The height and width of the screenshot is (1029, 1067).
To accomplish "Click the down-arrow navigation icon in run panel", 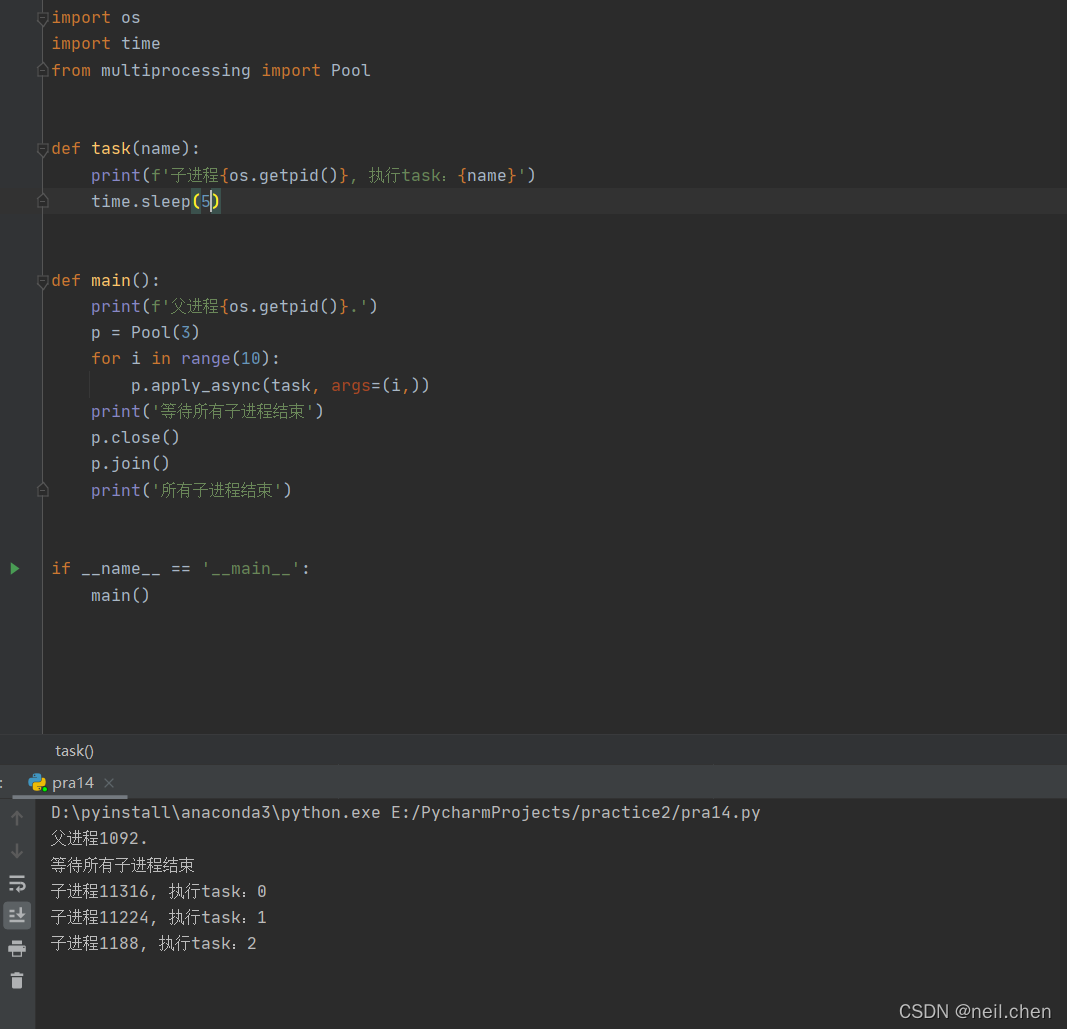I will click(16, 850).
